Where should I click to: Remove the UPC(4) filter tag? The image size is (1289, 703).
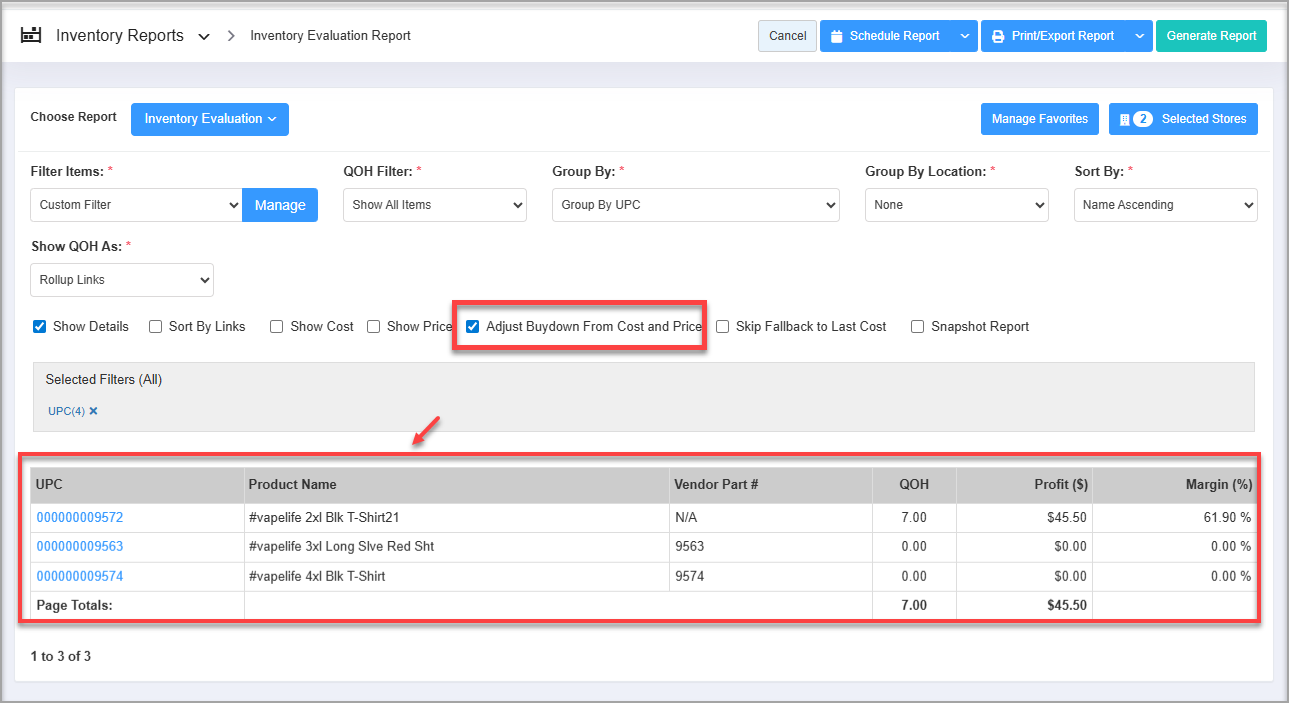[x=93, y=411]
